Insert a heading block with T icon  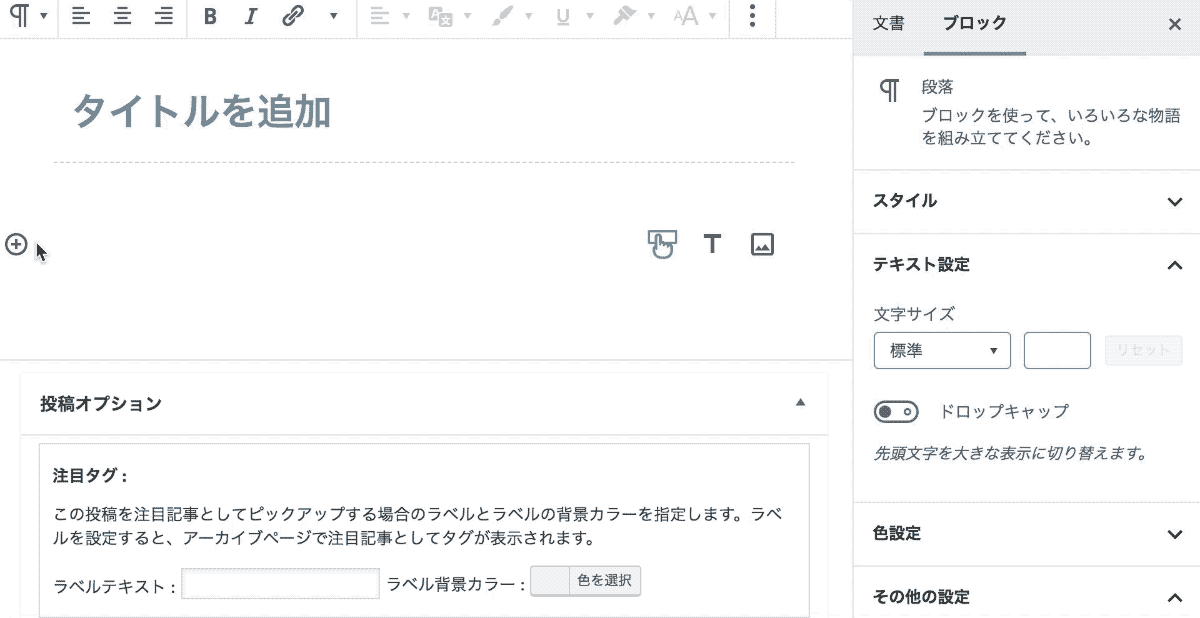coord(711,244)
